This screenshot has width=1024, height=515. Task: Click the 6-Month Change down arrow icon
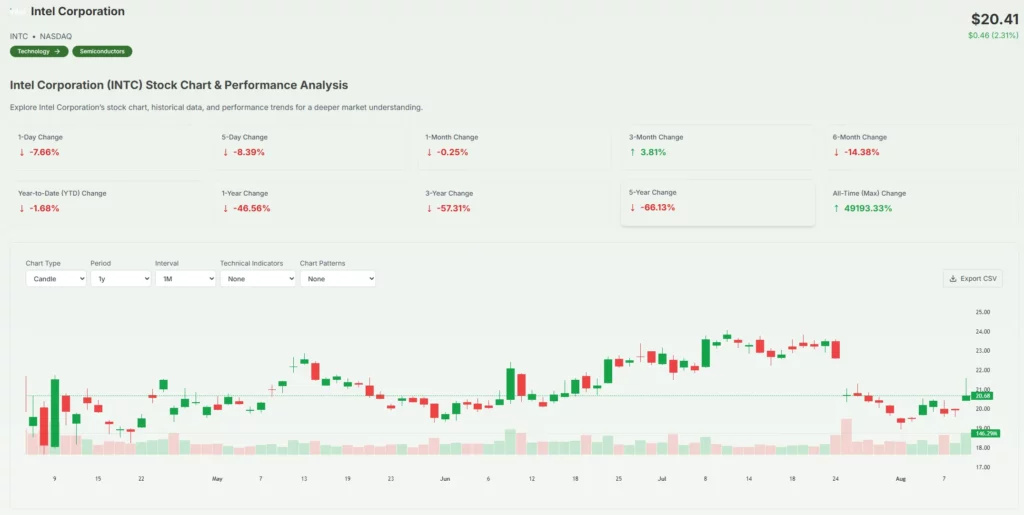pos(837,153)
